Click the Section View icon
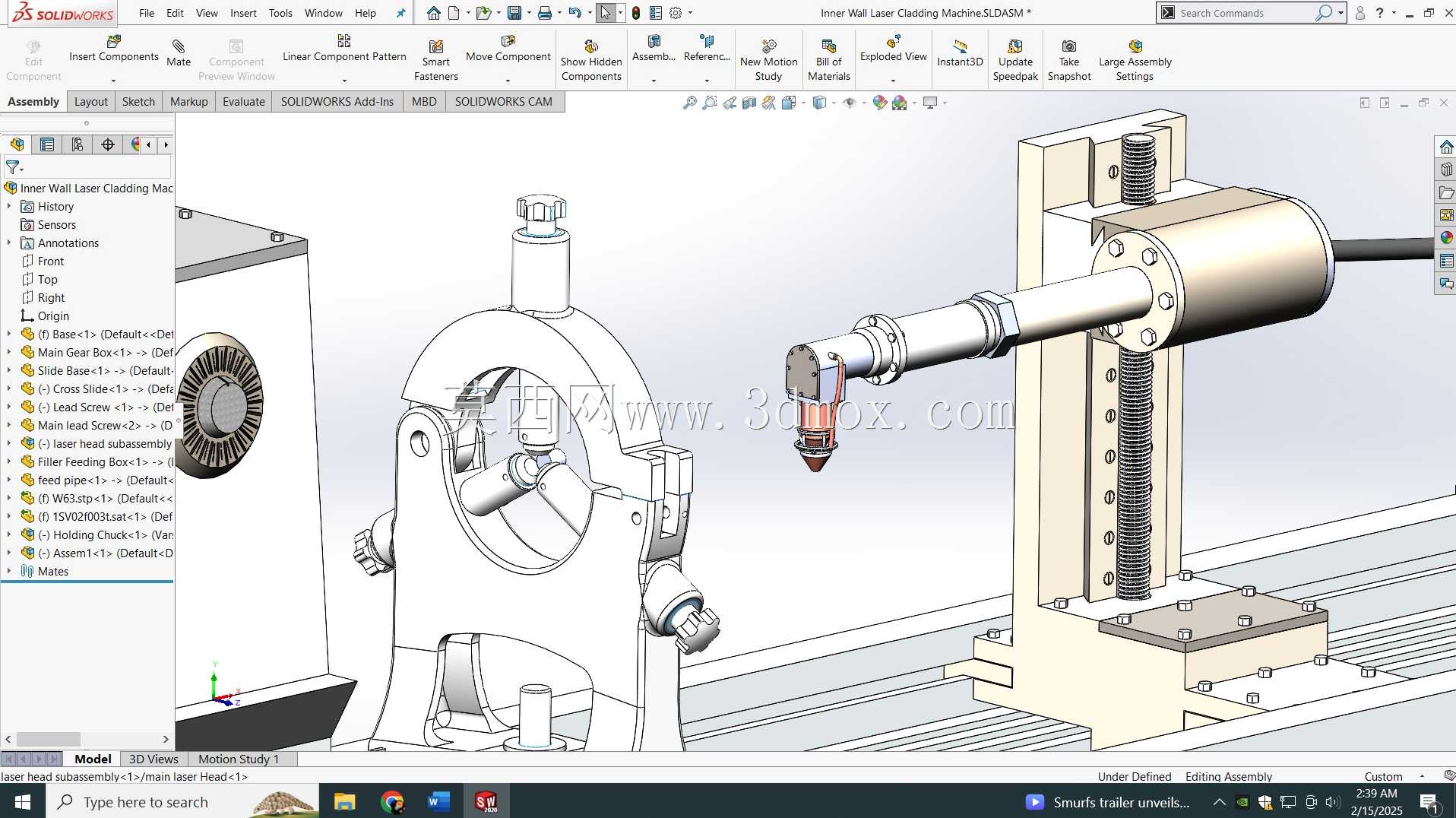Screen dimensions: 1456x818 coord(749,103)
